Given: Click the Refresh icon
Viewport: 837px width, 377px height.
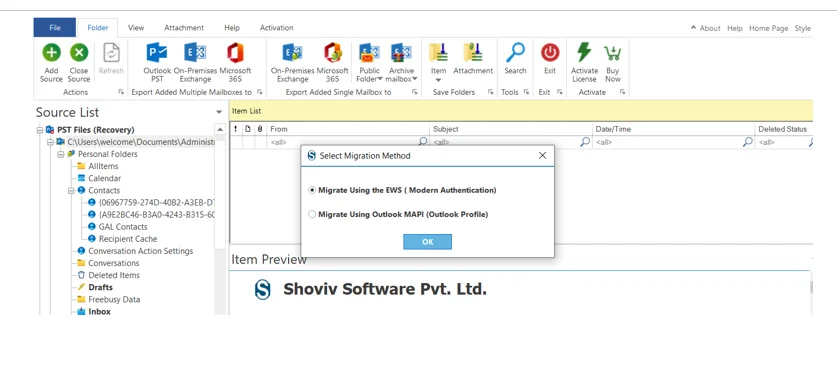Looking at the screenshot, I should [111, 53].
